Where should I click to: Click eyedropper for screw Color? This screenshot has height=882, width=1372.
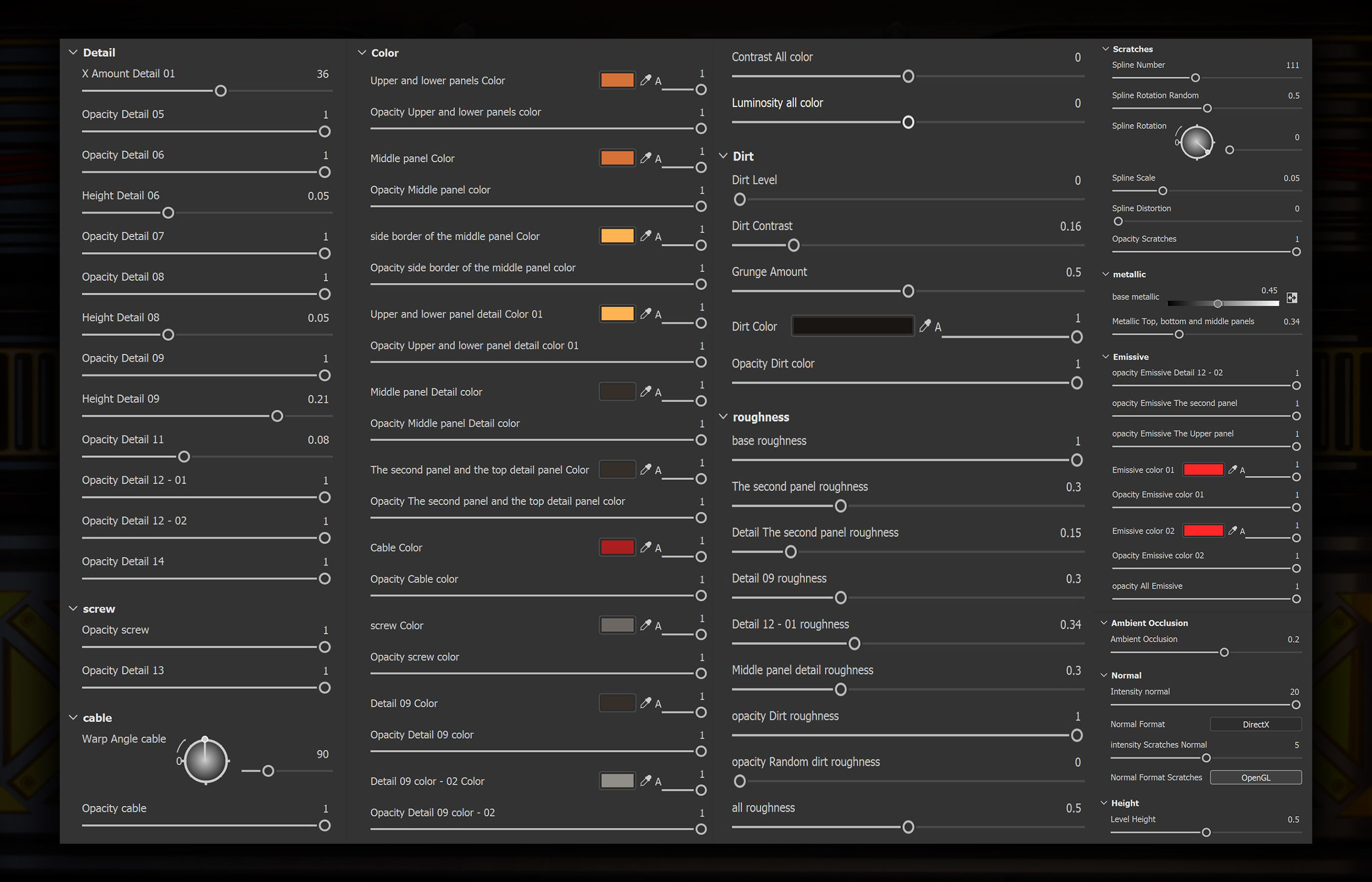pos(645,625)
